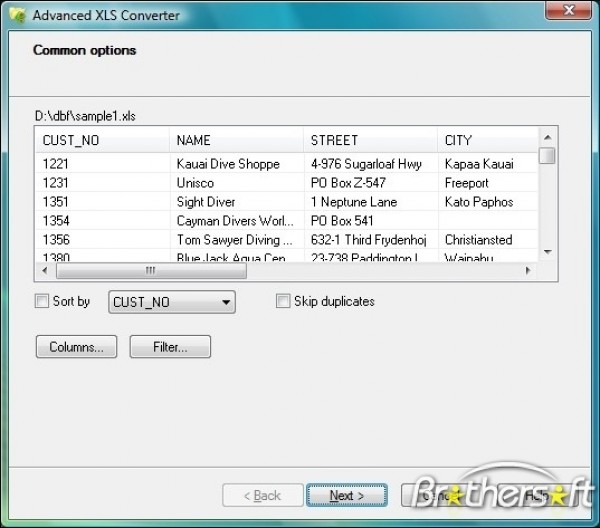The image size is (600, 528).
Task: Go to the Next > step
Action: [x=347, y=495]
